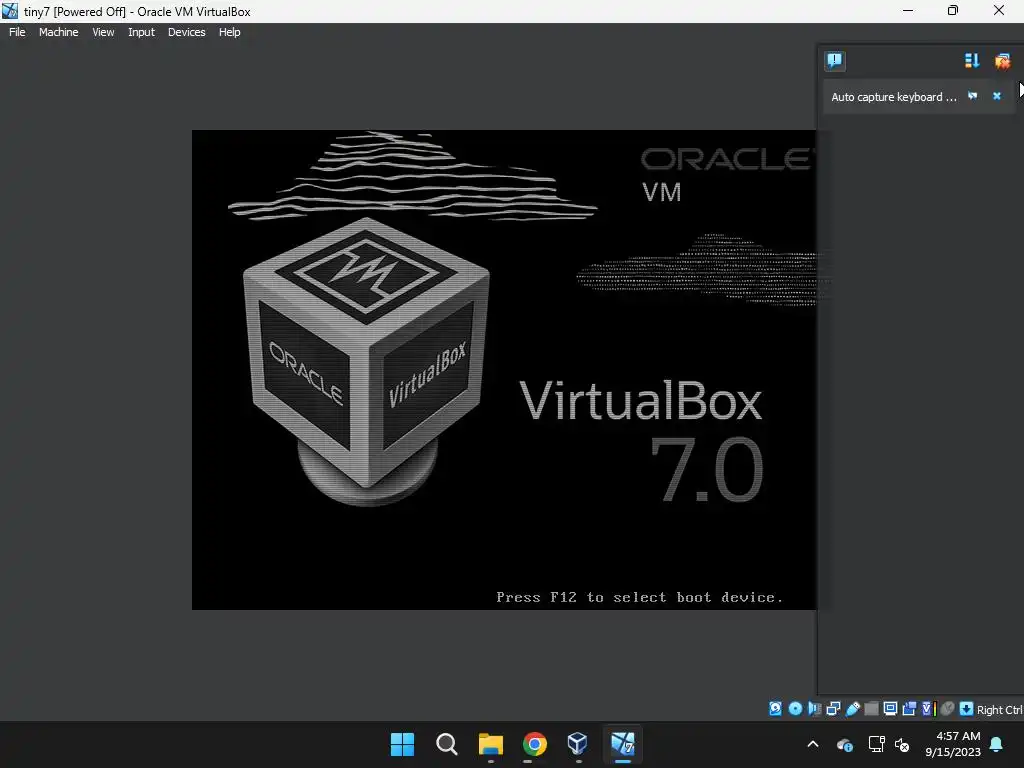Close the tiny7 VirtualBox window

999,11
